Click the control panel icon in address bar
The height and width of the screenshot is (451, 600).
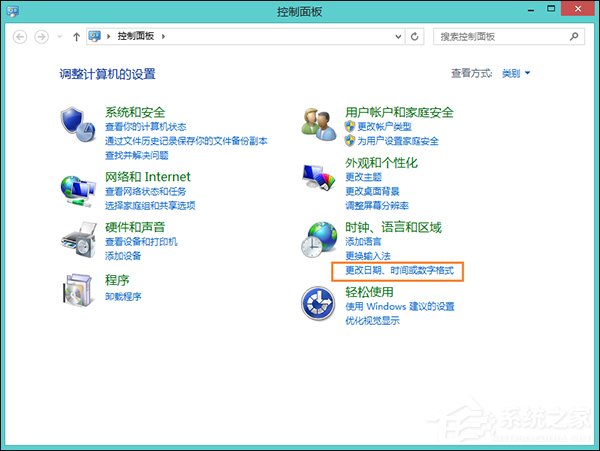95,36
